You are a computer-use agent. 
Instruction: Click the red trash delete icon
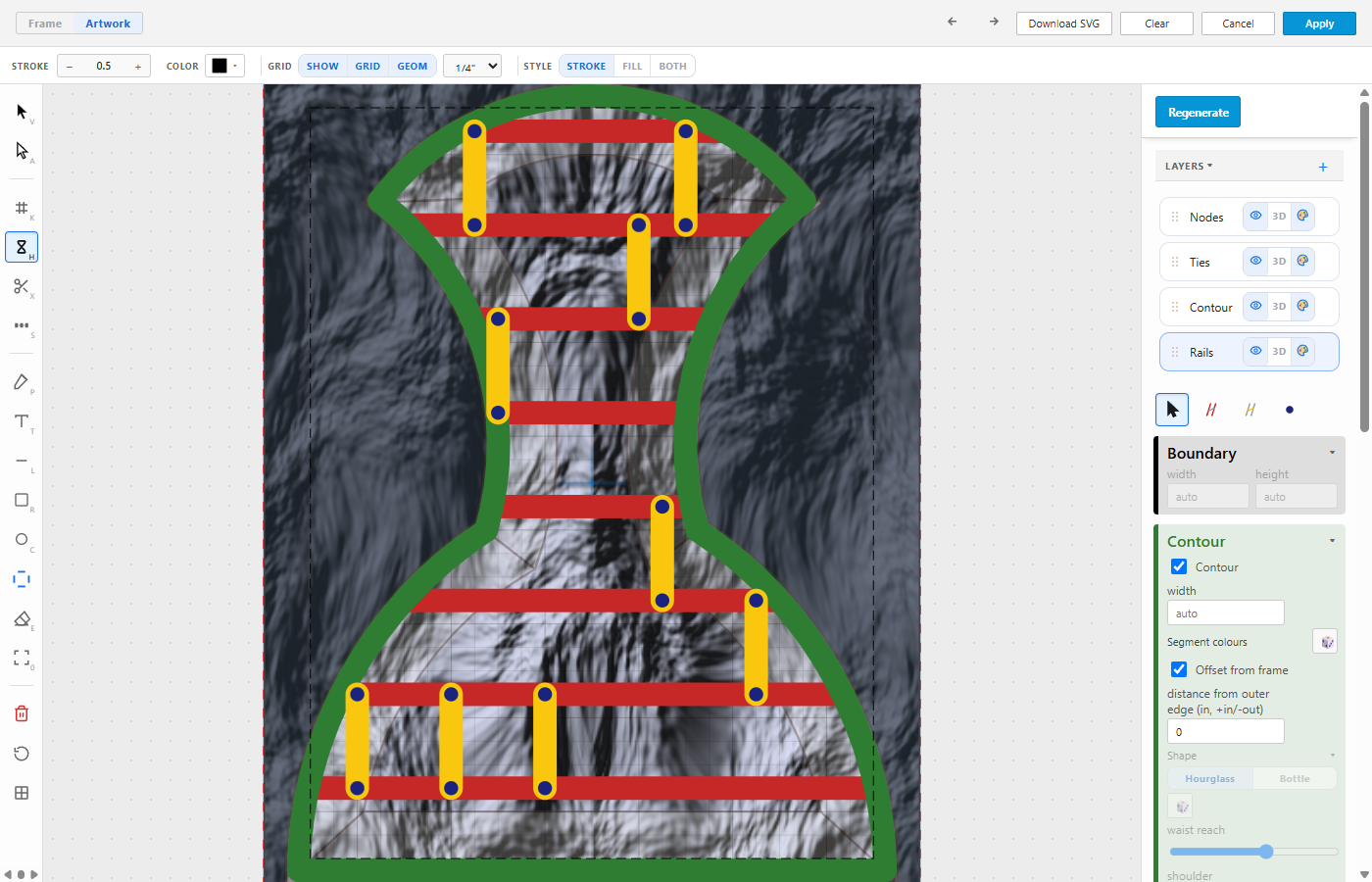point(22,713)
